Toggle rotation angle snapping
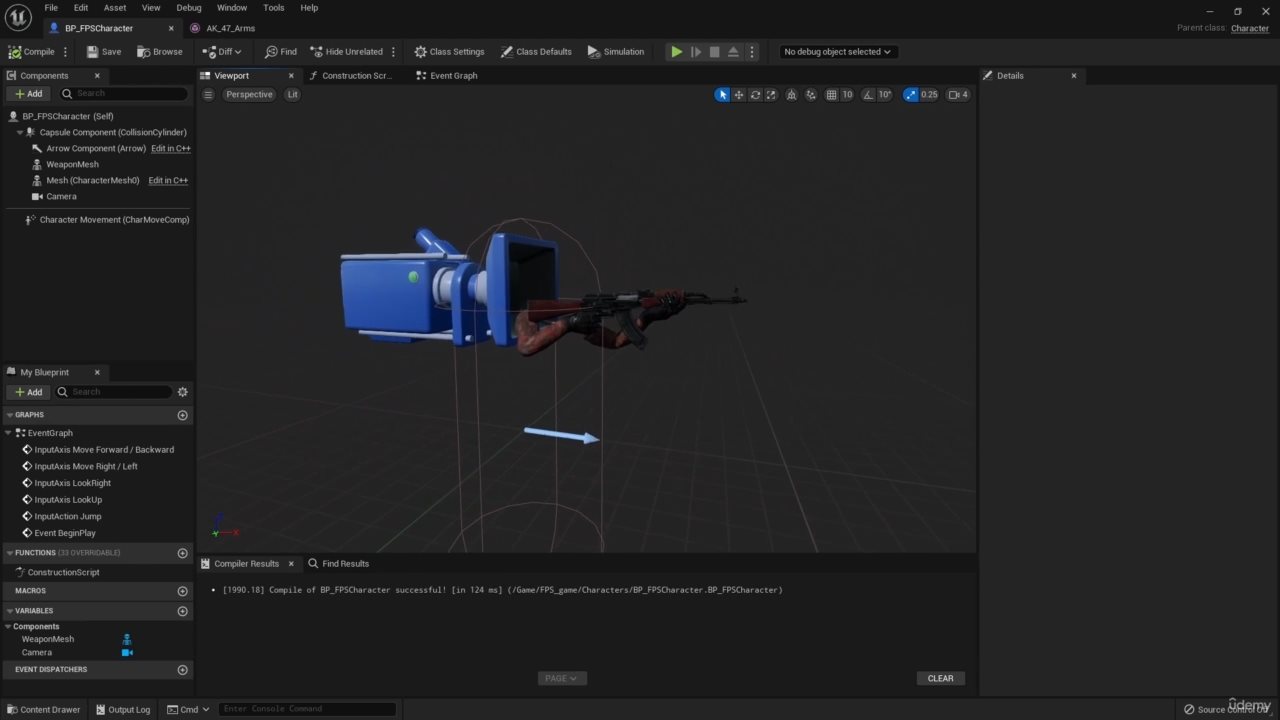The height and width of the screenshot is (720, 1280). [867, 95]
